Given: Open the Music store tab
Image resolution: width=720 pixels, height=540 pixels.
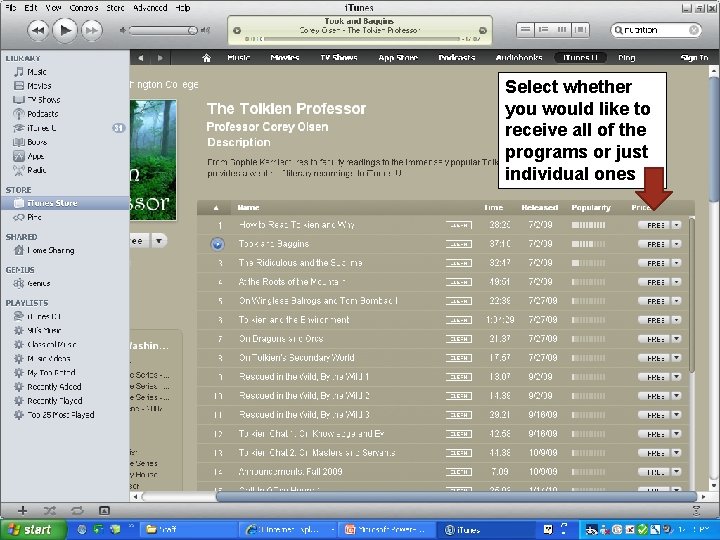Looking at the screenshot, I should tap(239, 58).
